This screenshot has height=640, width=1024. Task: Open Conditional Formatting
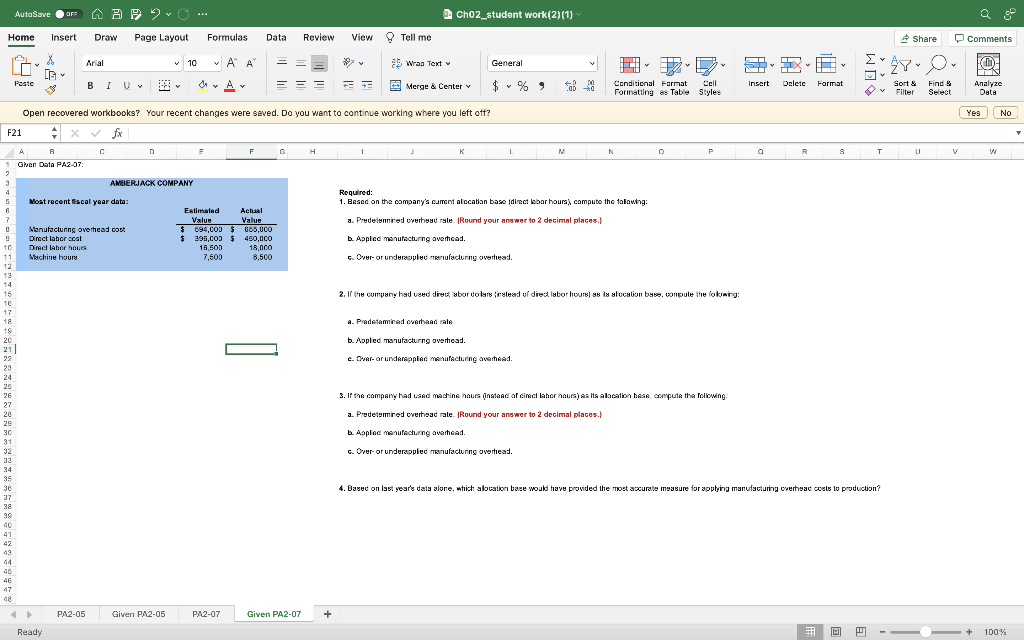tap(633, 76)
